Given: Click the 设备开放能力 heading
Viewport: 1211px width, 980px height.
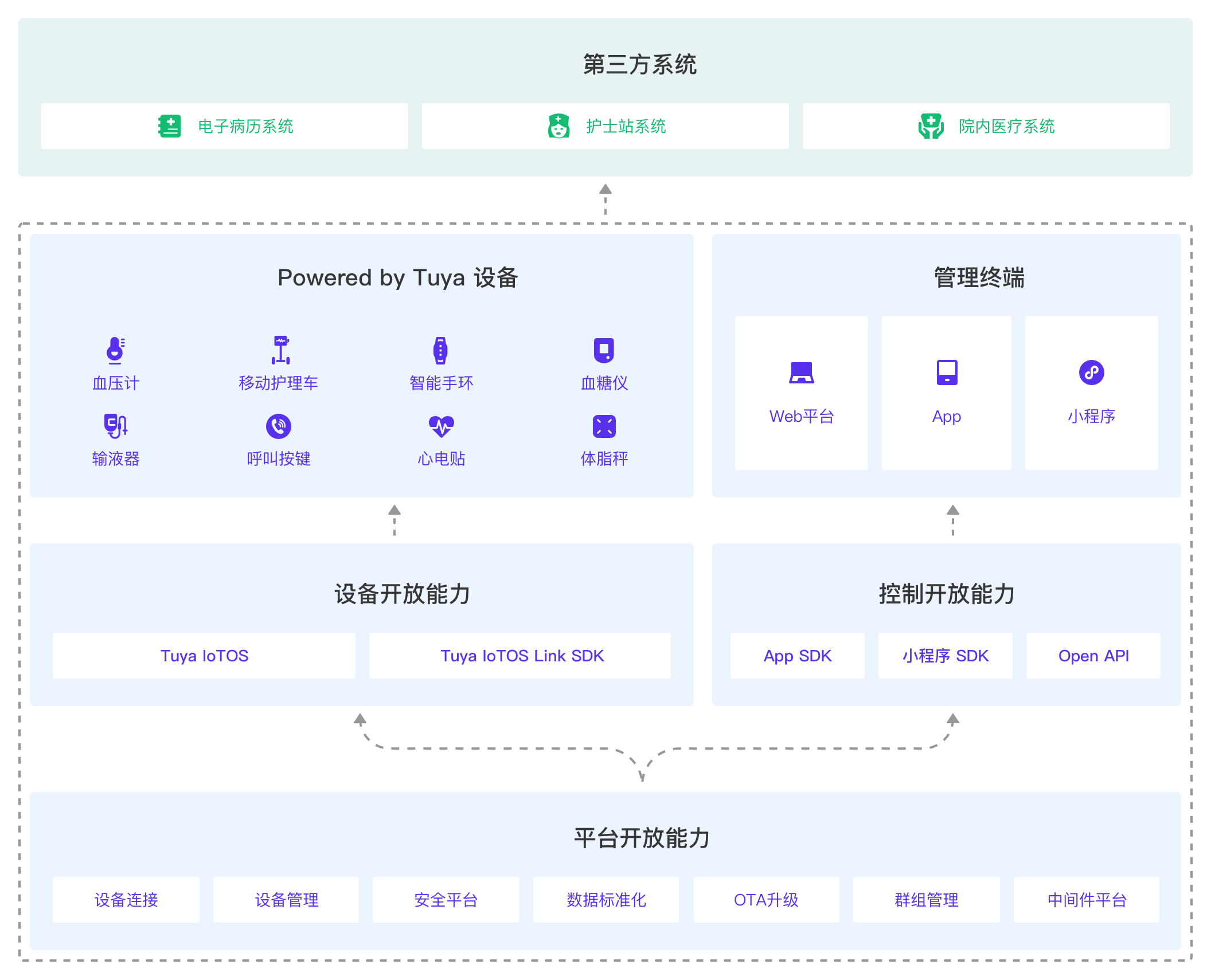Looking at the screenshot, I should (403, 594).
